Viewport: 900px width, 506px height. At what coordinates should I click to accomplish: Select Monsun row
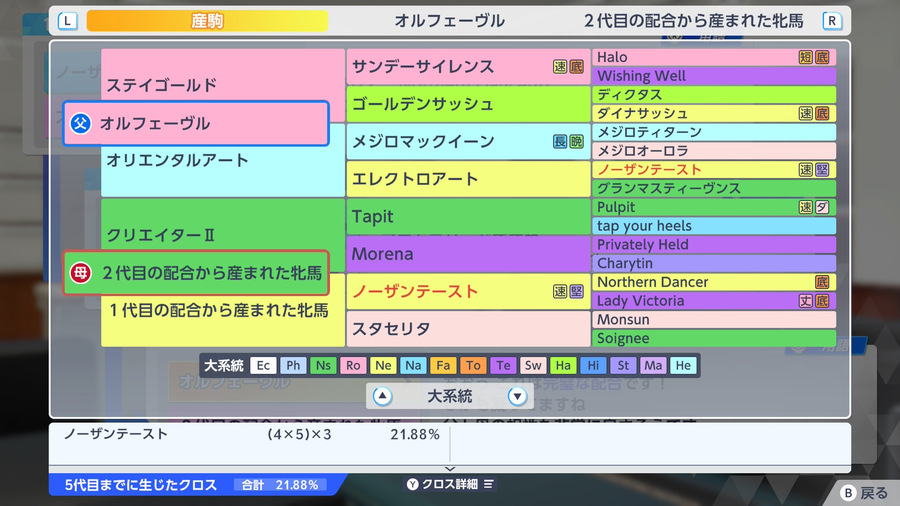coord(714,320)
